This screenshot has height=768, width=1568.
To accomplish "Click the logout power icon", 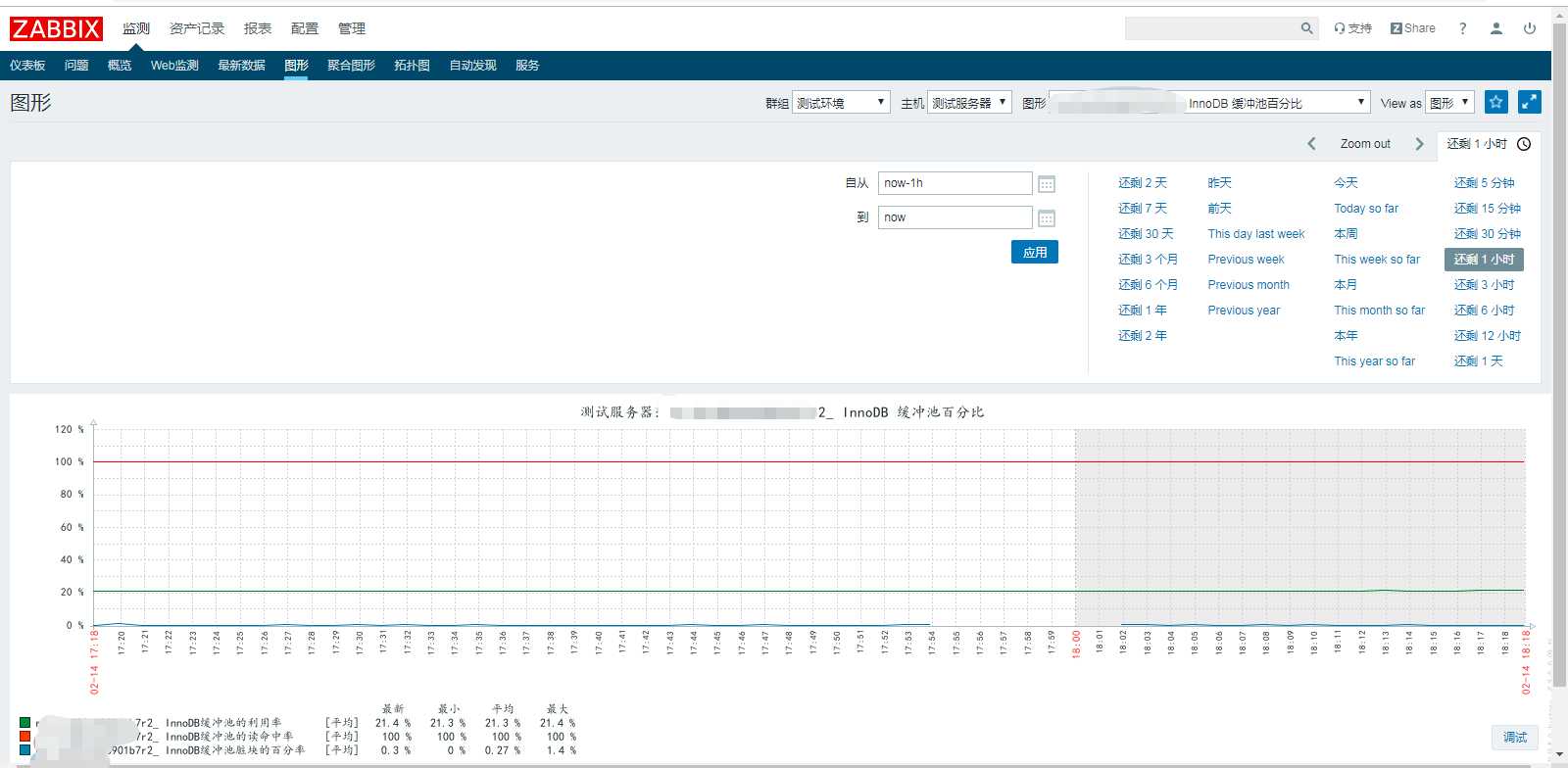I will click(x=1529, y=28).
